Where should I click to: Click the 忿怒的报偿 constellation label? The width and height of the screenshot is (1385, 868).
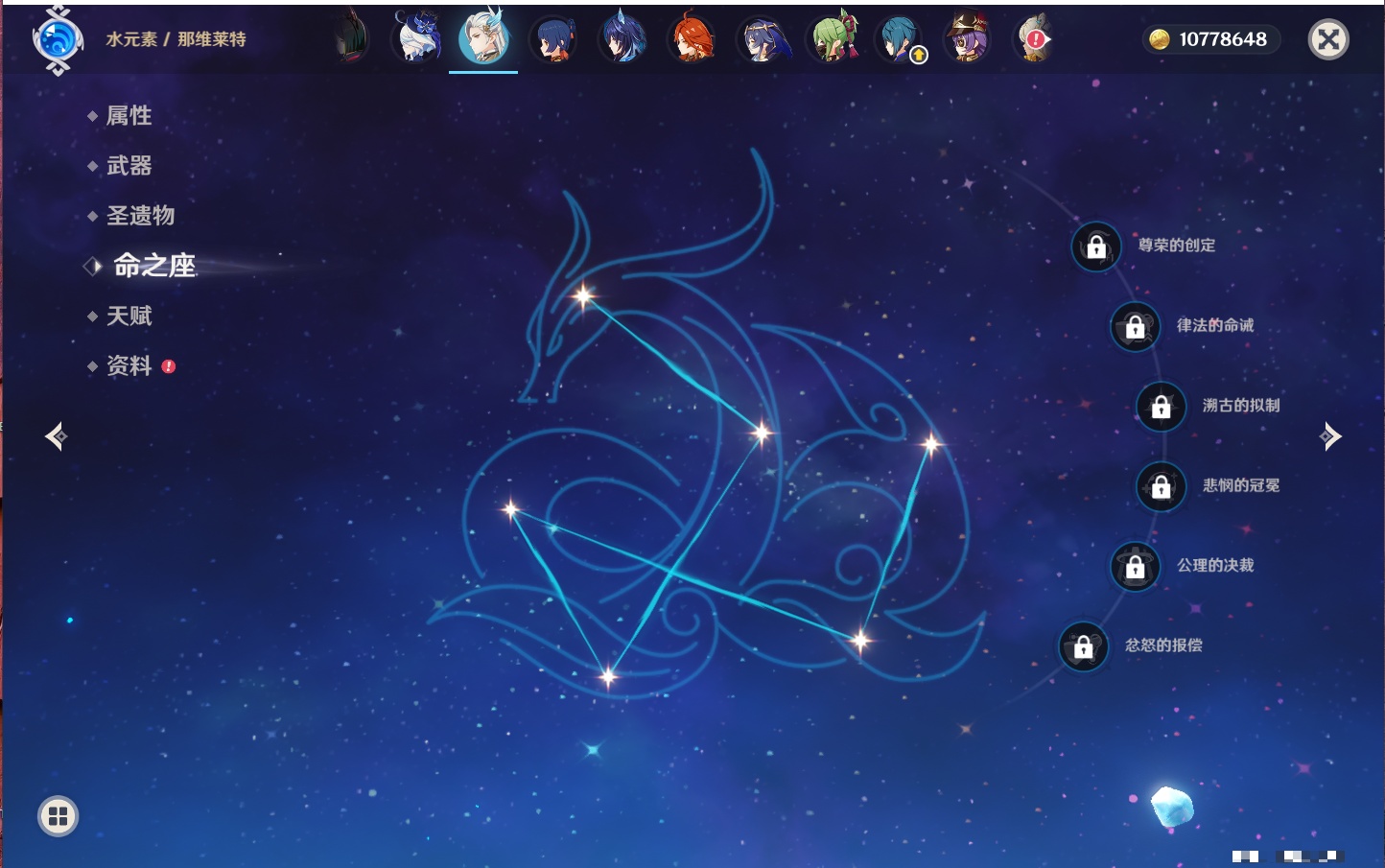1163,645
